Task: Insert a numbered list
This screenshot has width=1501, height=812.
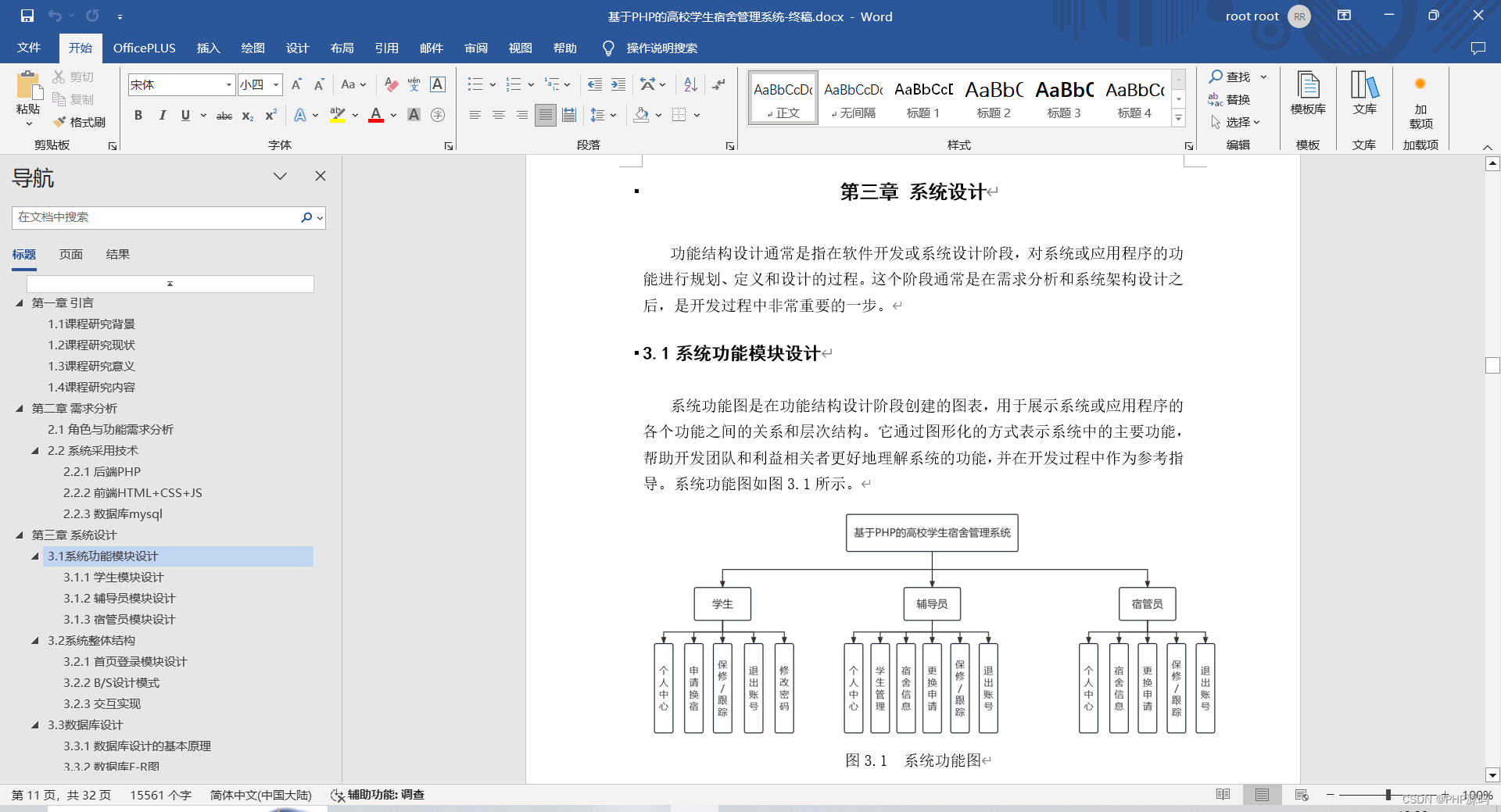Action: coord(514,84)
